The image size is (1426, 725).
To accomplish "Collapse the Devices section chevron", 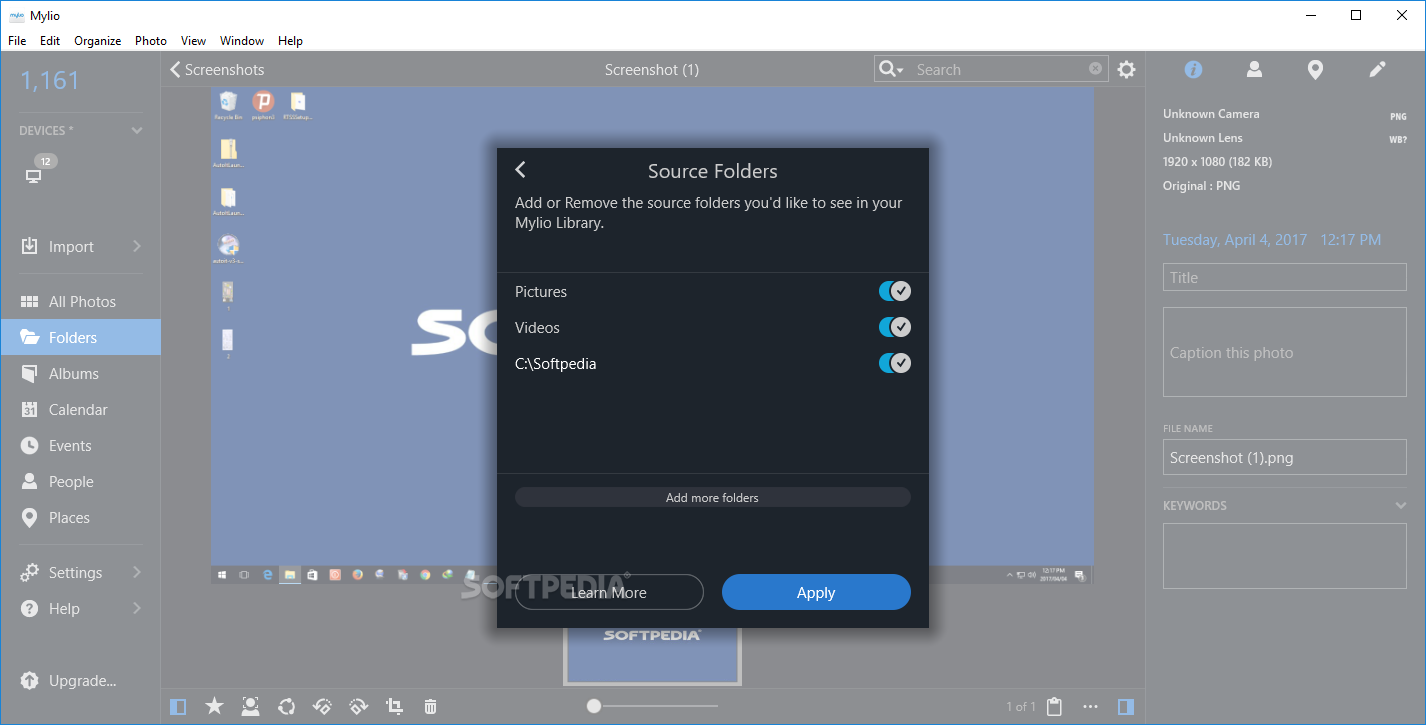I will coord(137,131).
